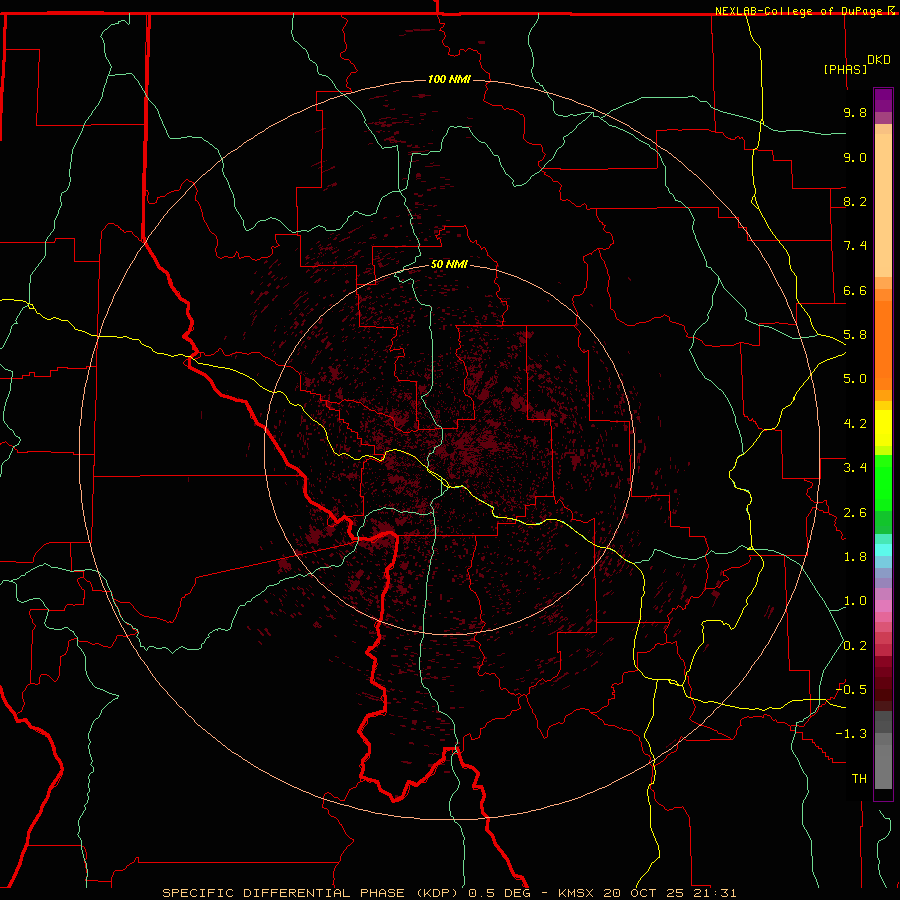Click the 6.6 scale value
The width and height of the screenshot is (900, 900).
tap(855, 290)
